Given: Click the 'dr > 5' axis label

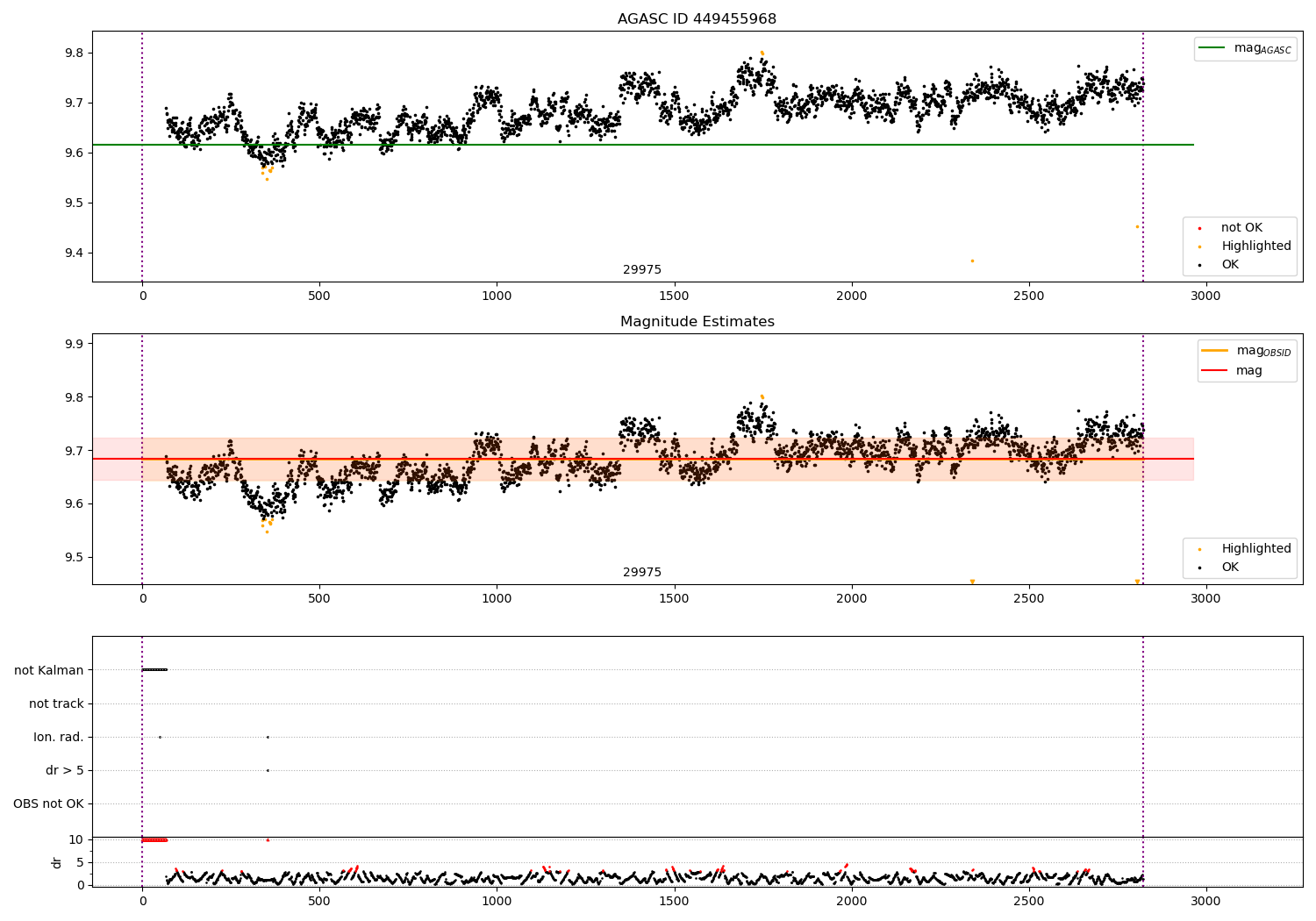Looking at the screenshot, I should click(65, 771).
